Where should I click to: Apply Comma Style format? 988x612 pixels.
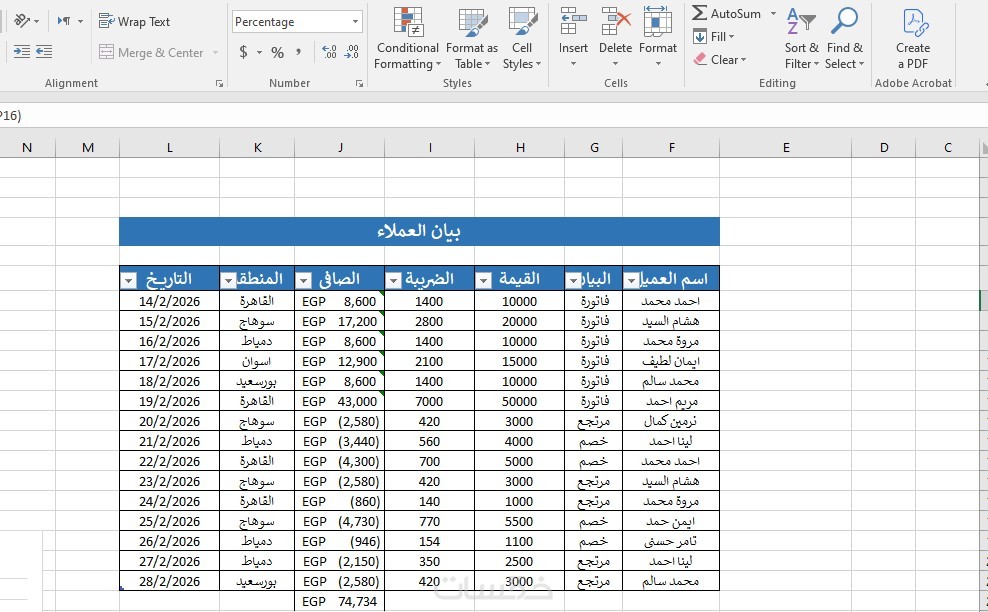(x=298, y=52)
